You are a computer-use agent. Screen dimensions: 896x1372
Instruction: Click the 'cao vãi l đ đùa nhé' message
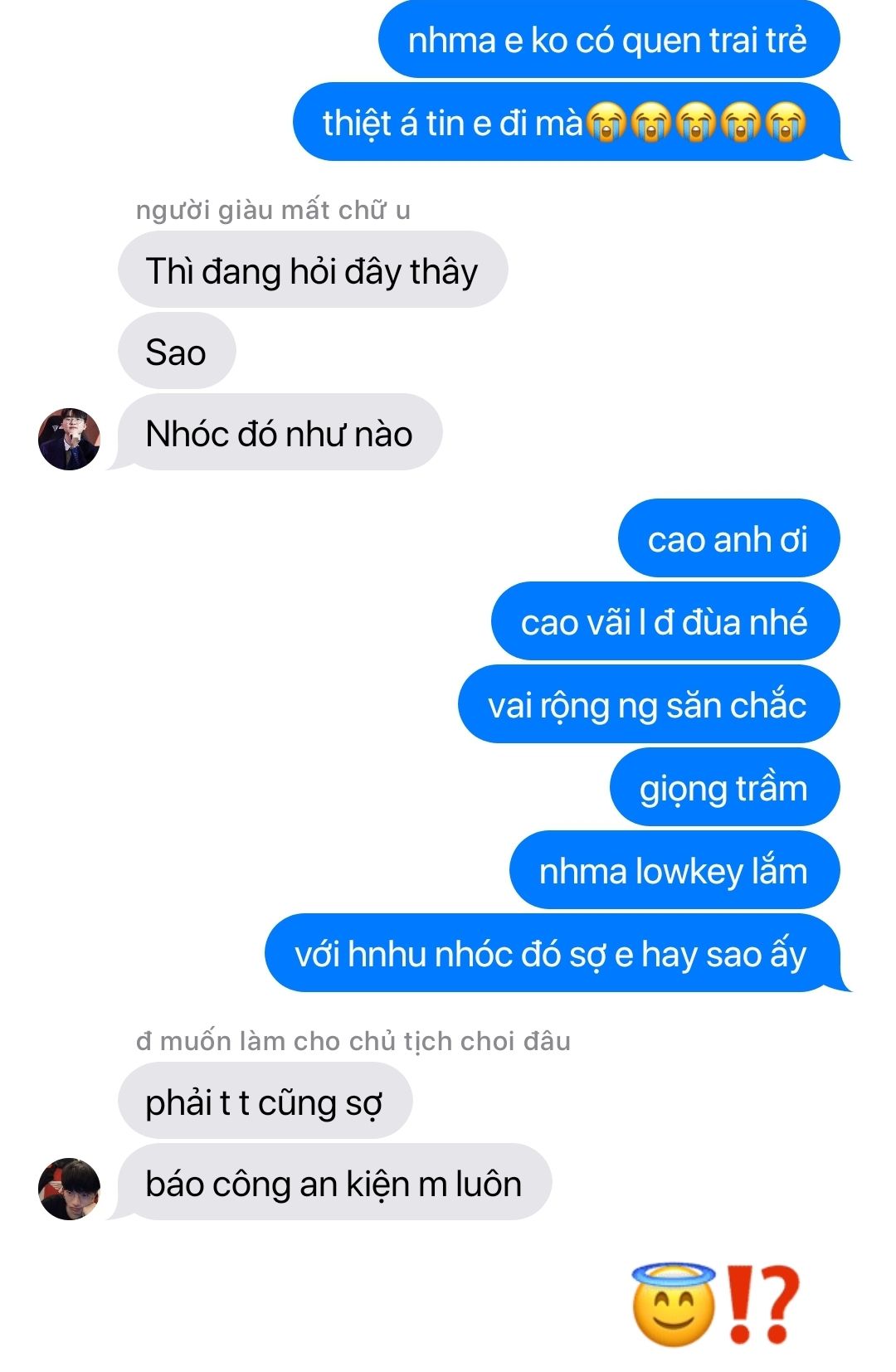click(x=665, y=621)
